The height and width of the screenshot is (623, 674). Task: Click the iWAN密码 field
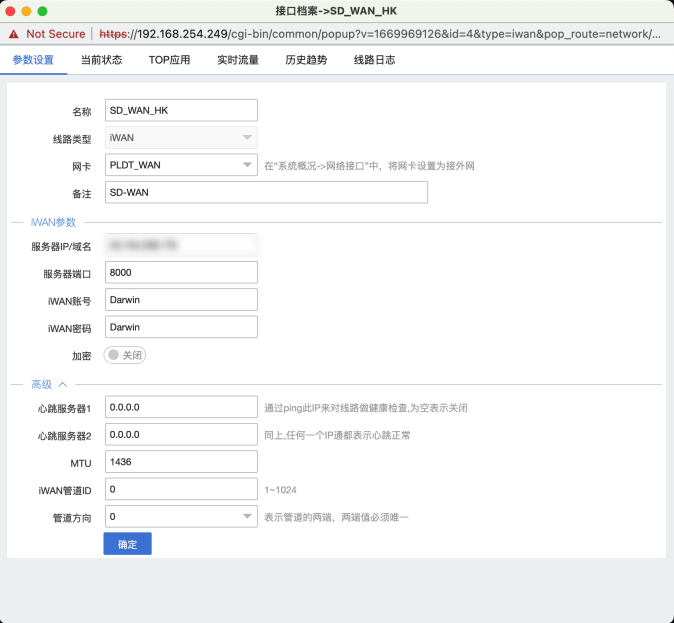[181, 327]
